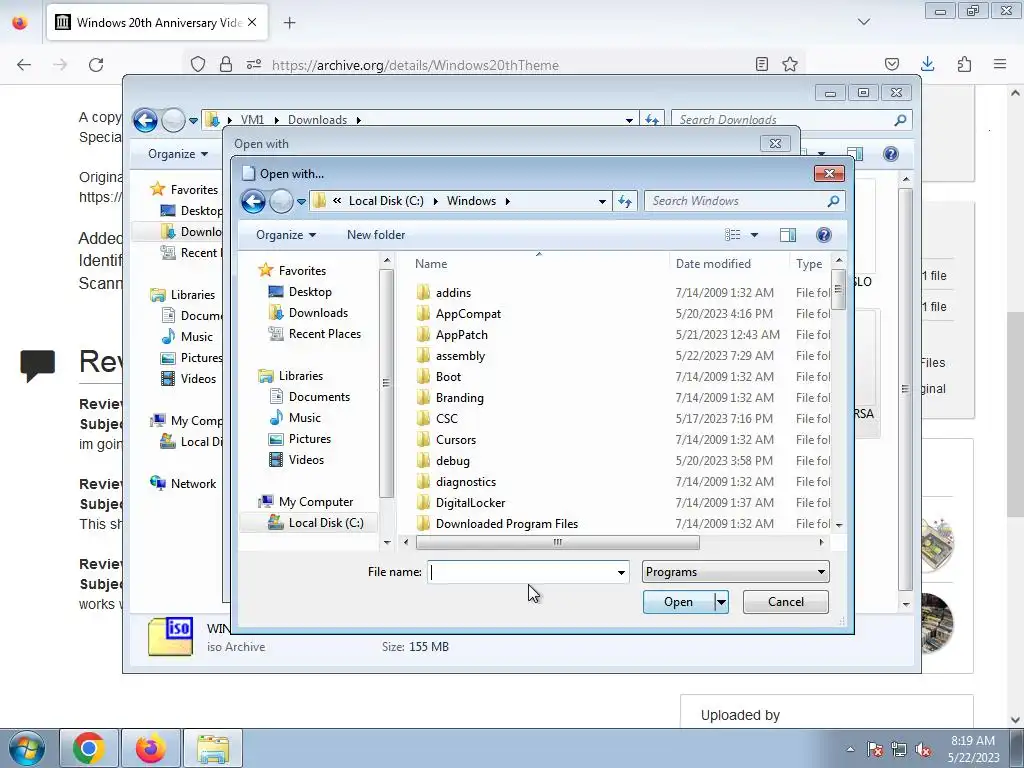Select the DigitalLocker folder

(x=470, y=503)
